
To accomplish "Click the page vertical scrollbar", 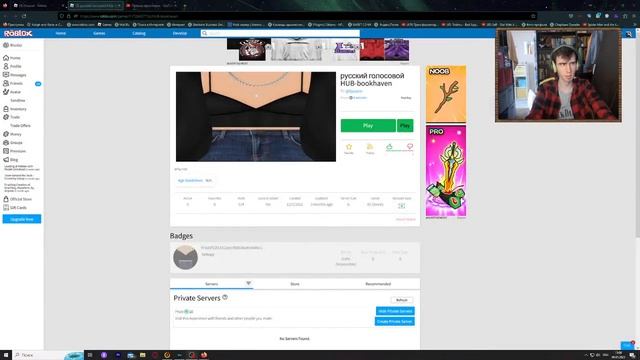I will click(638, 135).
